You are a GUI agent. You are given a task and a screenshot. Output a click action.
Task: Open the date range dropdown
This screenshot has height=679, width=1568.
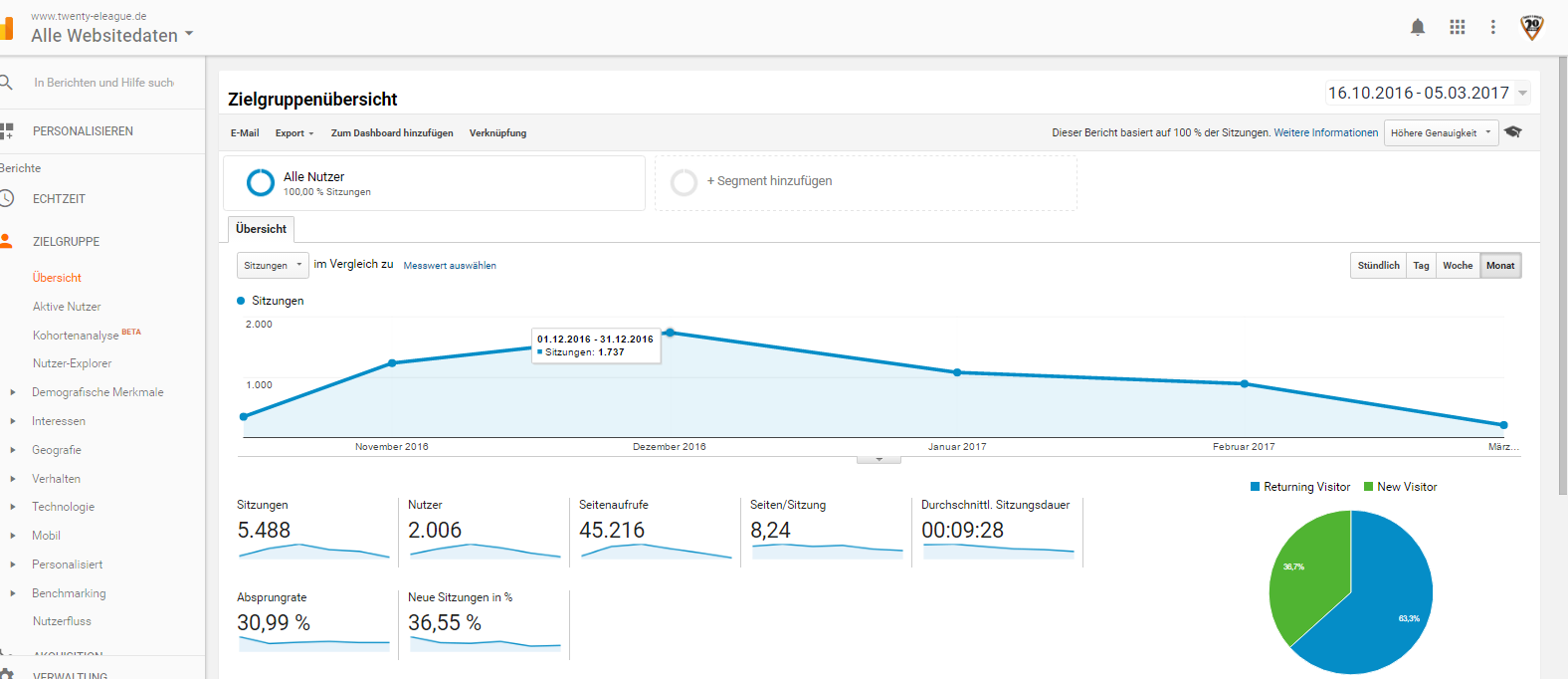(1427, 94)
